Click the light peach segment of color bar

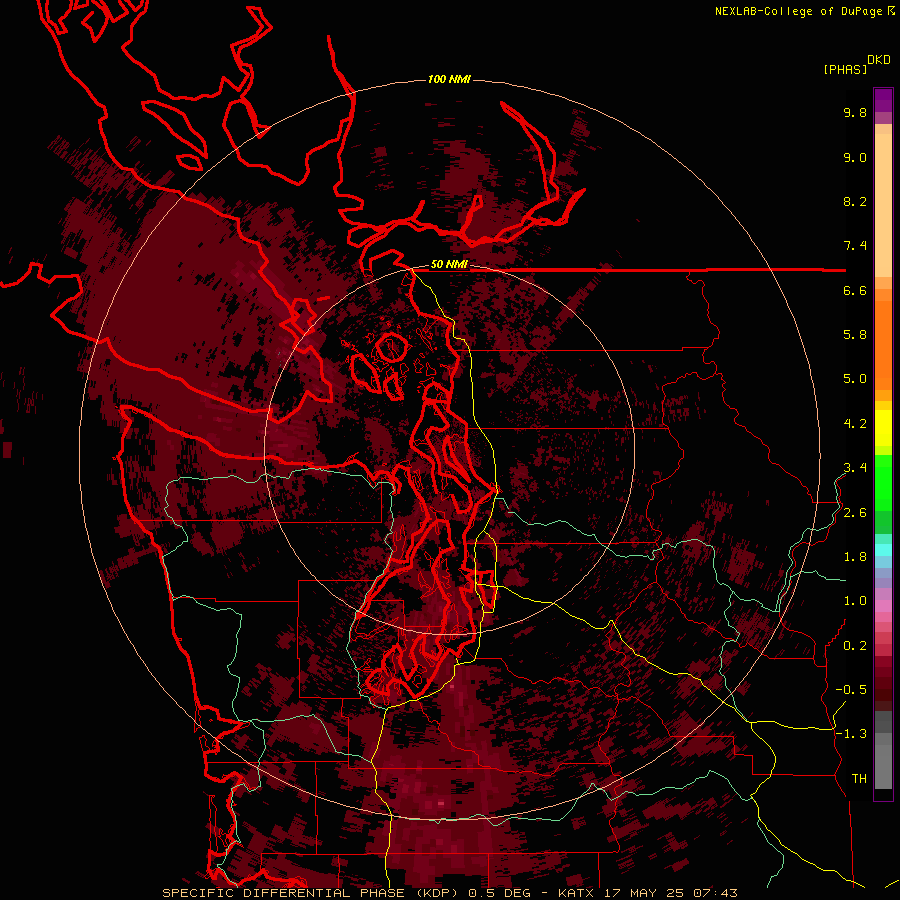click(883, 206)
